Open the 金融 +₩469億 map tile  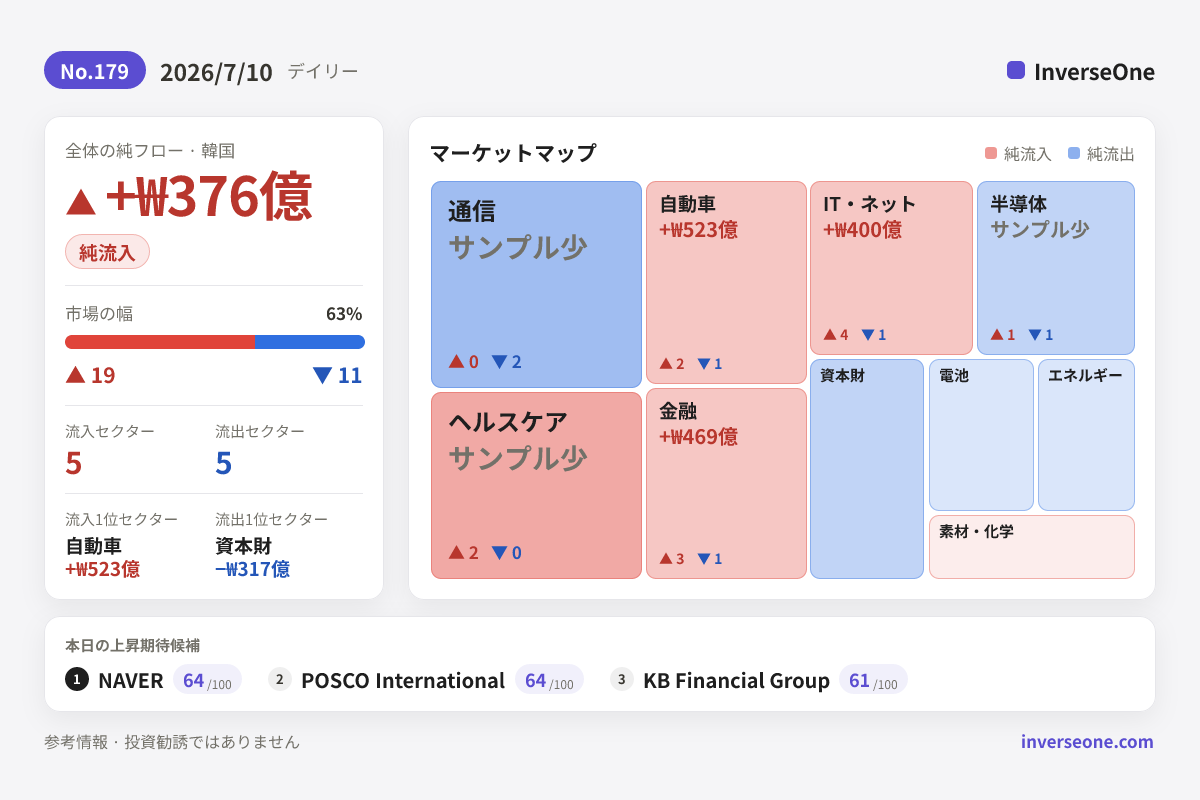tap(726, 483)
